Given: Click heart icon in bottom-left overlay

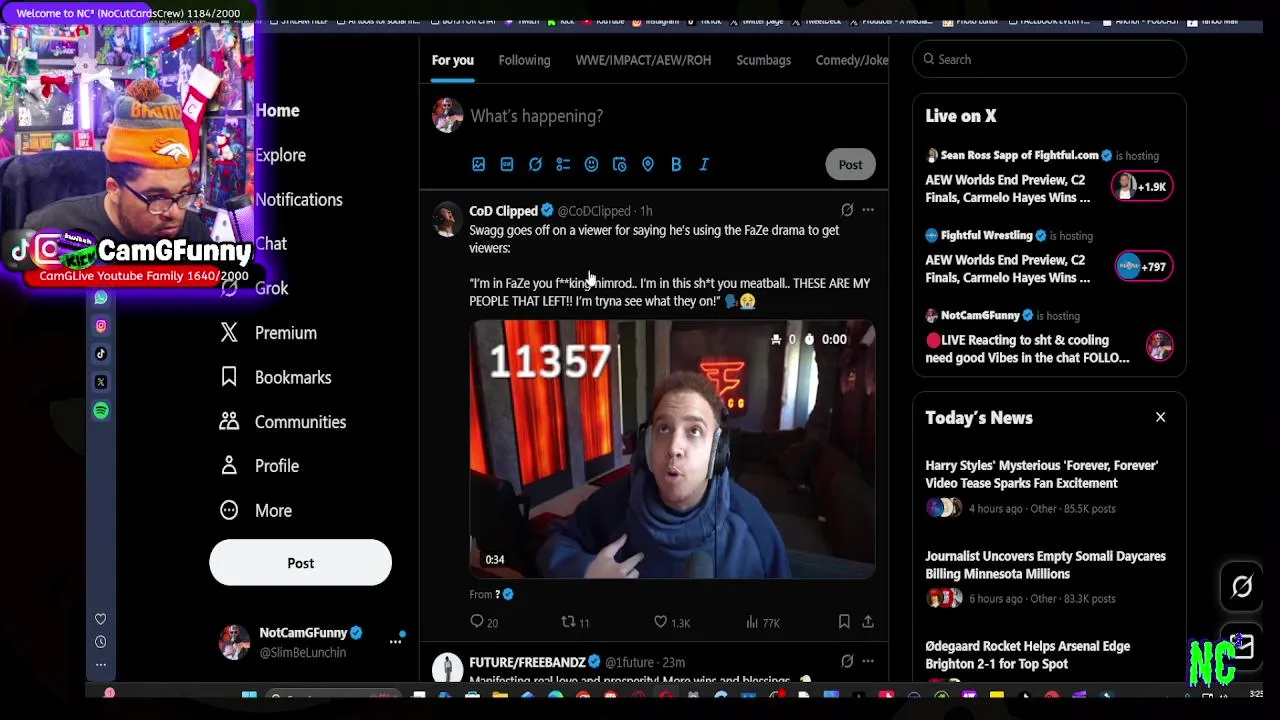Looking at the screenshot, I should pos(100,620).
